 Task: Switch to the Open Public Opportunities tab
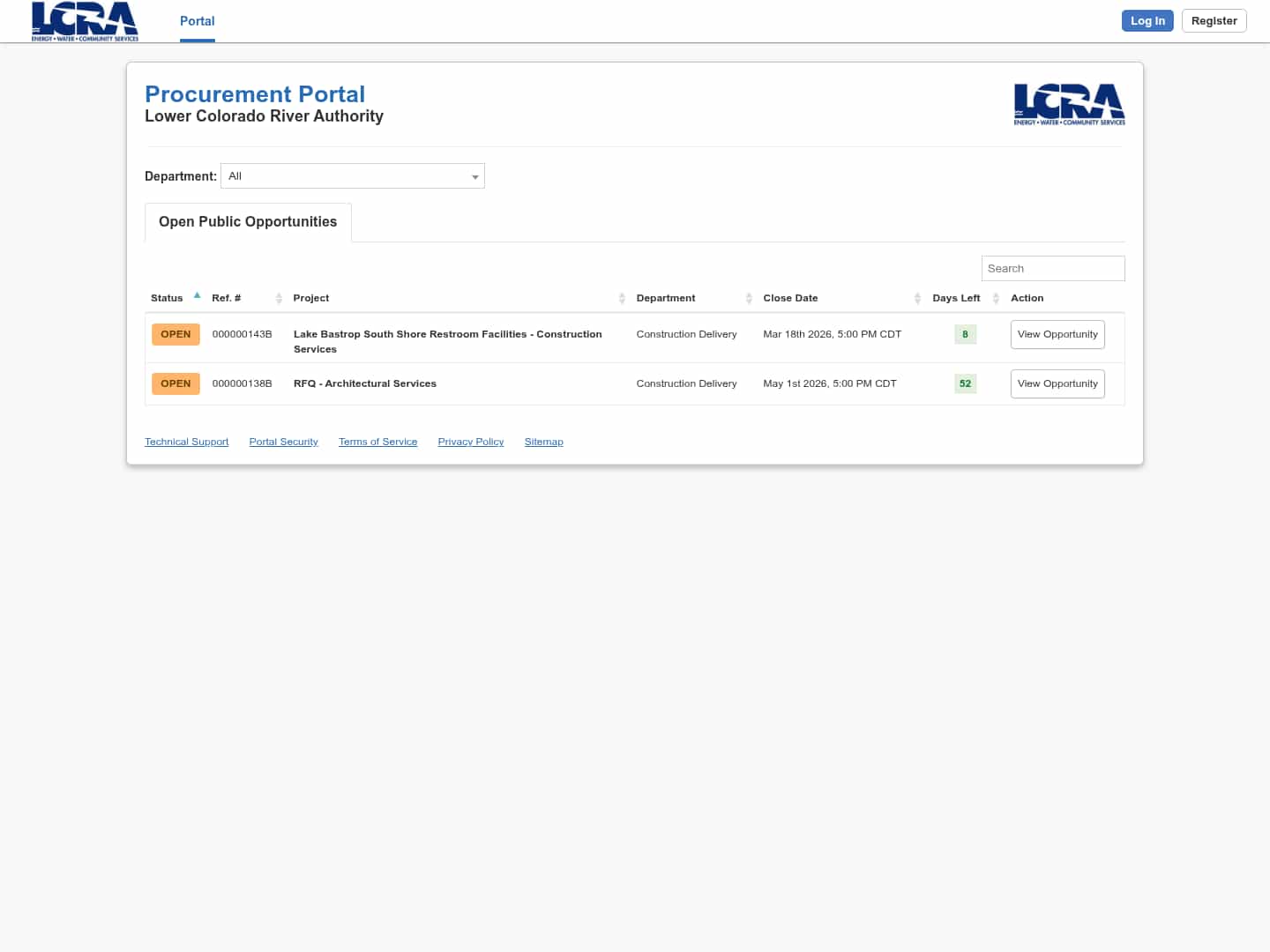(248, 221)
